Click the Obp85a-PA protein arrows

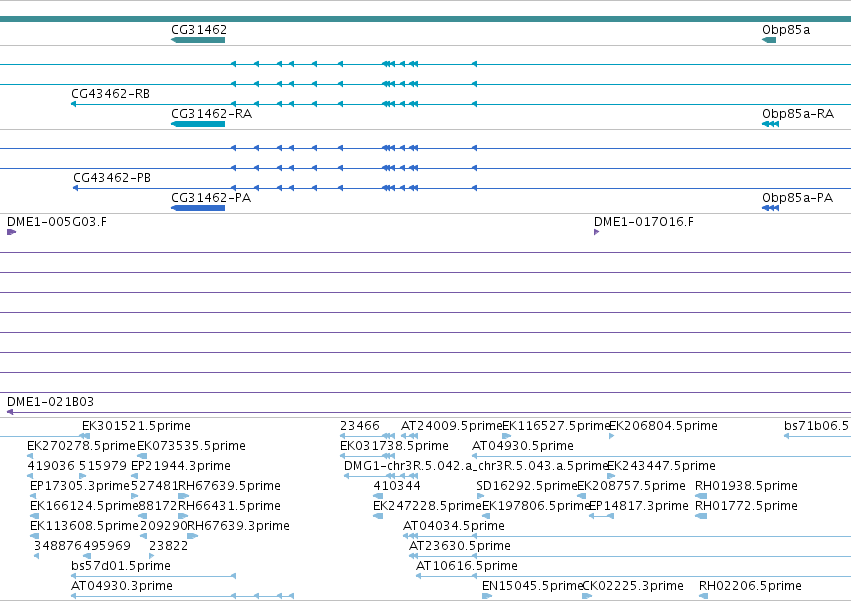pyautogui.click(x=771, y=208)
